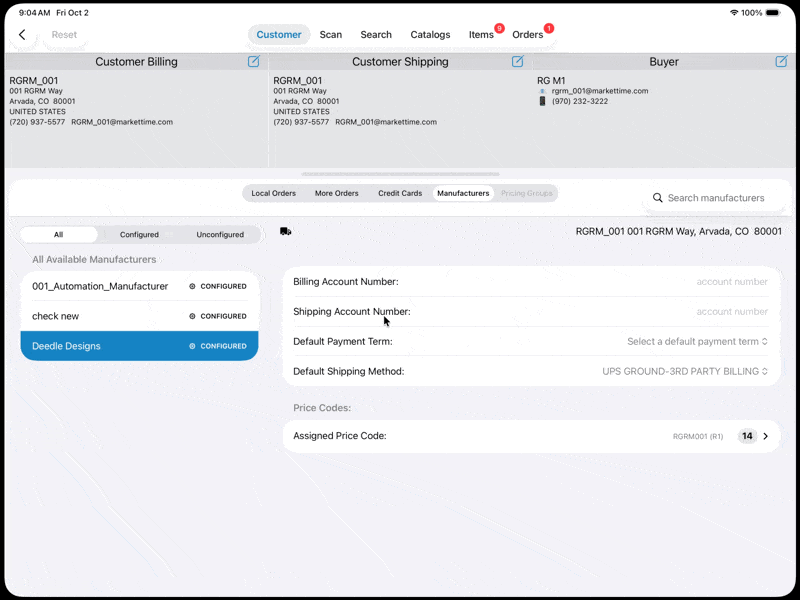Expand Assigned Price Code chevron
800x600 pixels.
[765, 436]
